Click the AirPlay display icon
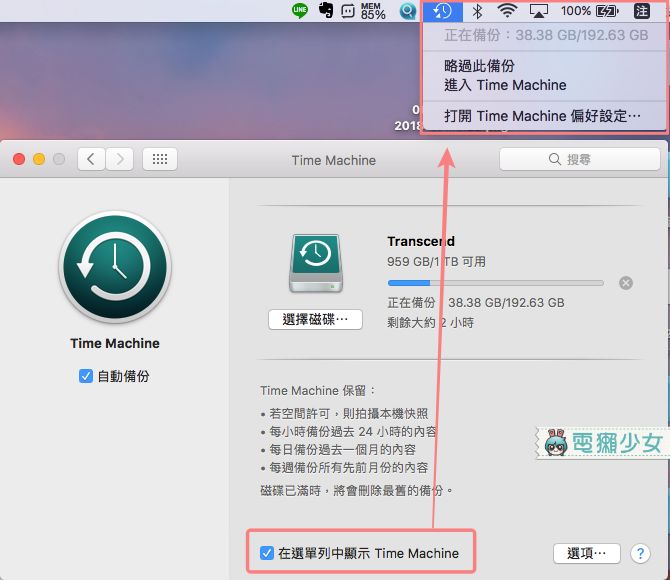The image size is (670, 580). pyautogui.click(x=538, y=11)
